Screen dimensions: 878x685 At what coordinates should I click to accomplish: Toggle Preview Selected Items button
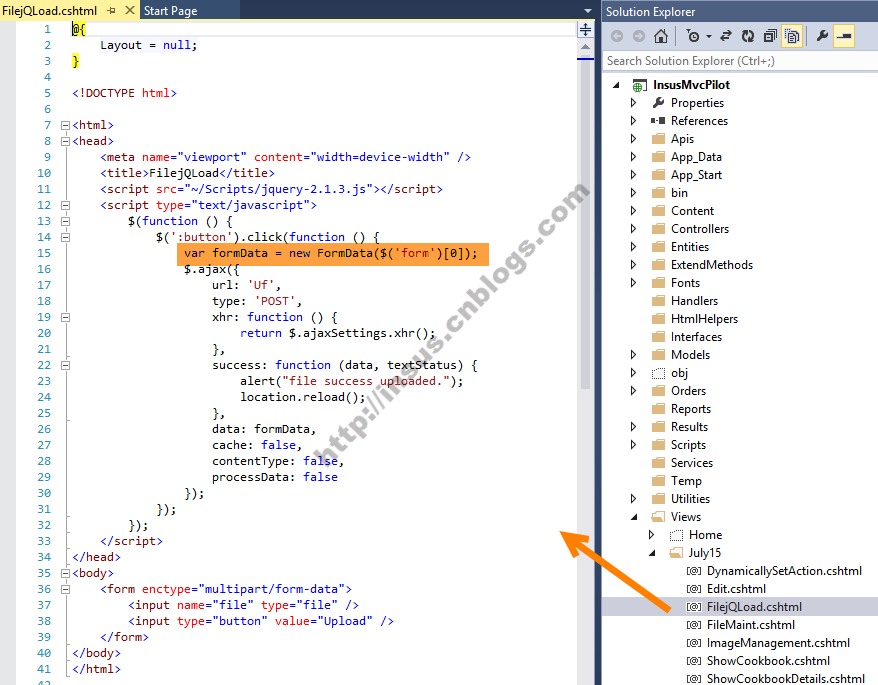(844, 36)
